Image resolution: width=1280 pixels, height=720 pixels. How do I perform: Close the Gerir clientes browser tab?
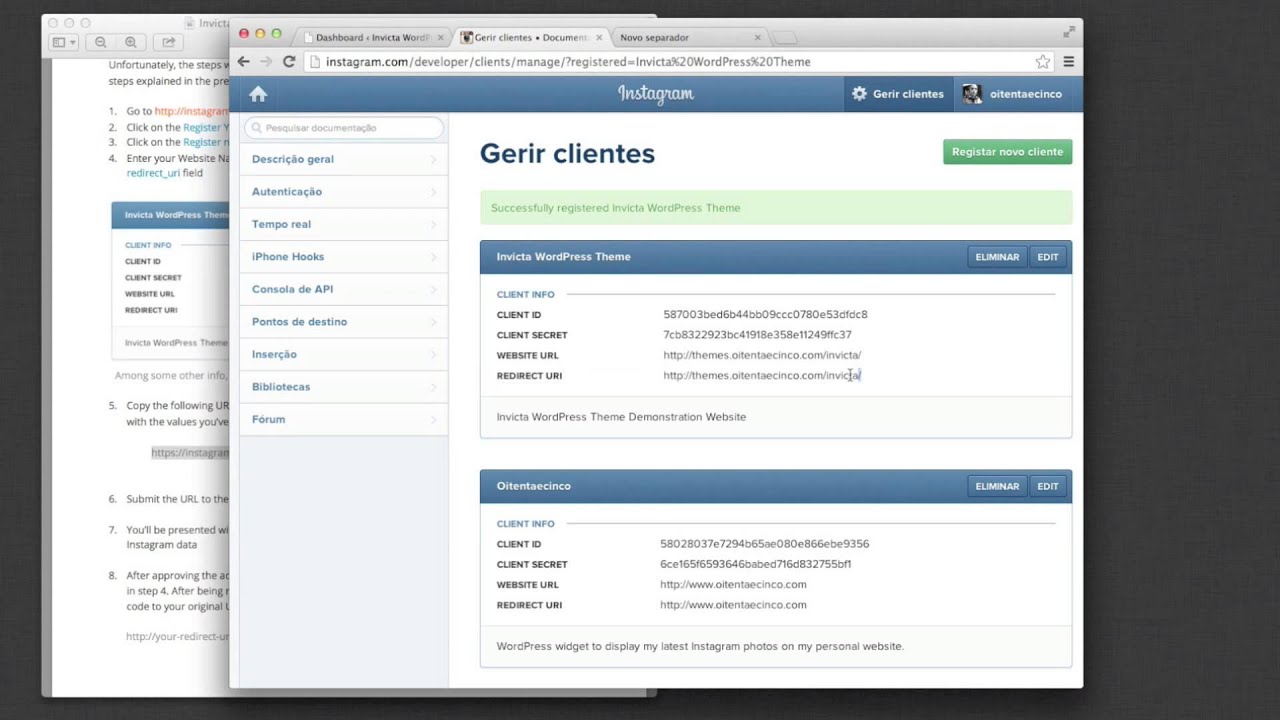598,38
